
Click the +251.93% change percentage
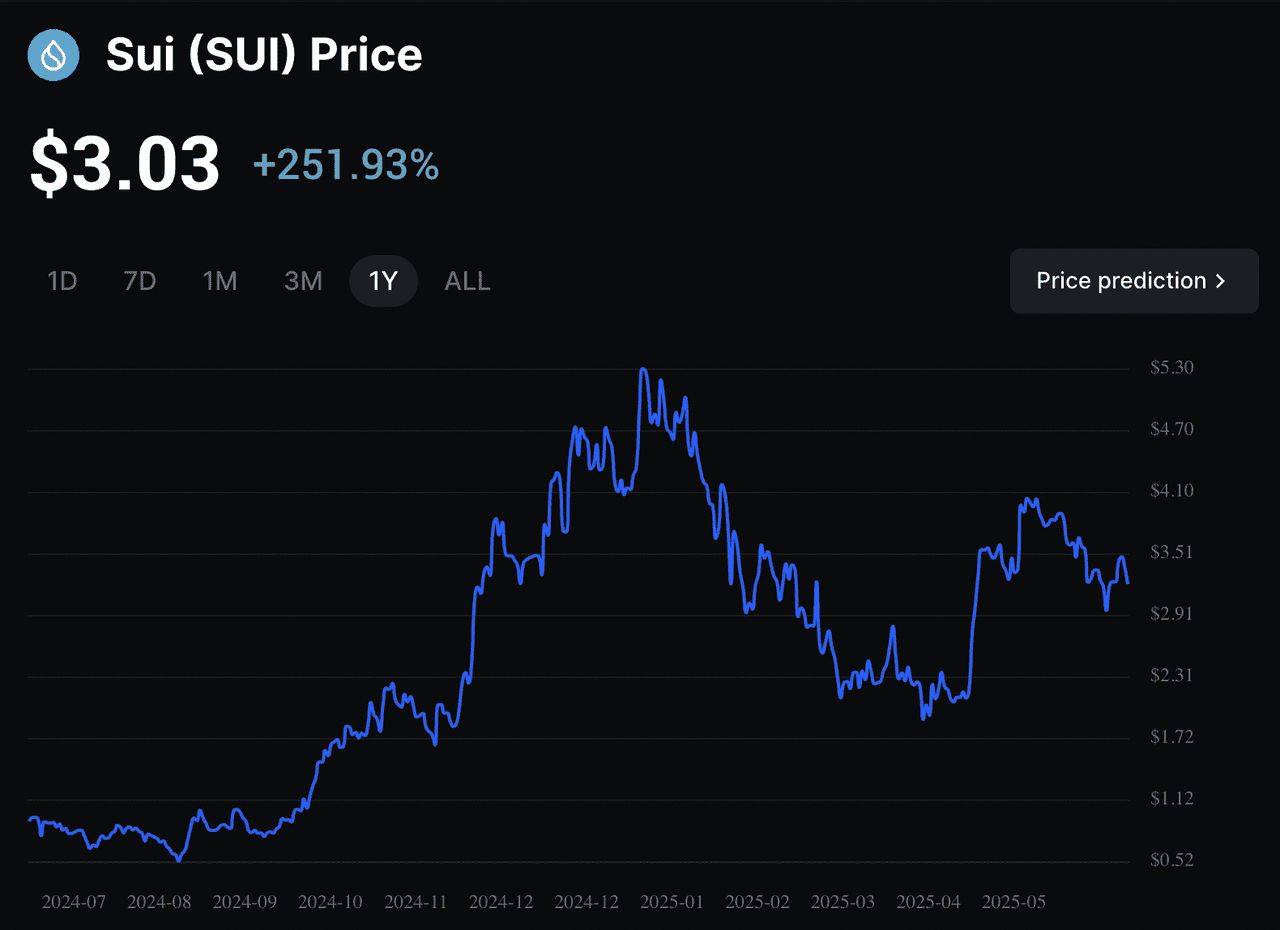click(x=346, y=165)
